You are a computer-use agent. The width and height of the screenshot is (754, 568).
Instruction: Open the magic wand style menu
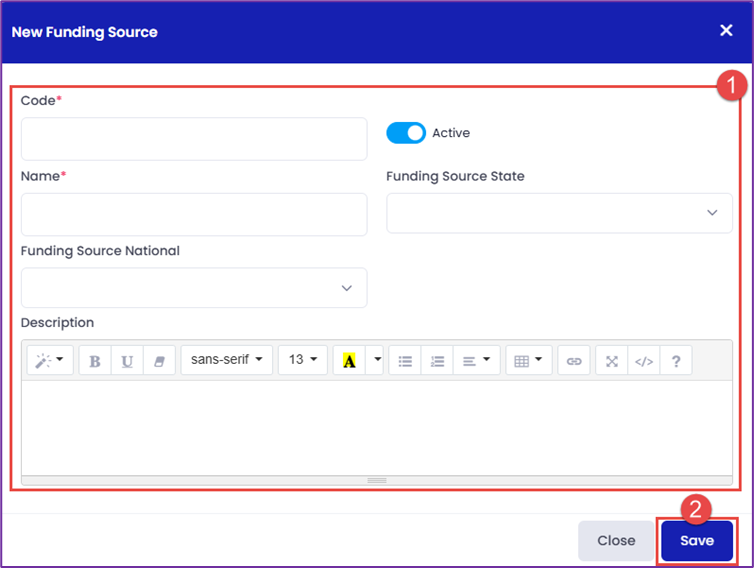(x=50, y=360)
